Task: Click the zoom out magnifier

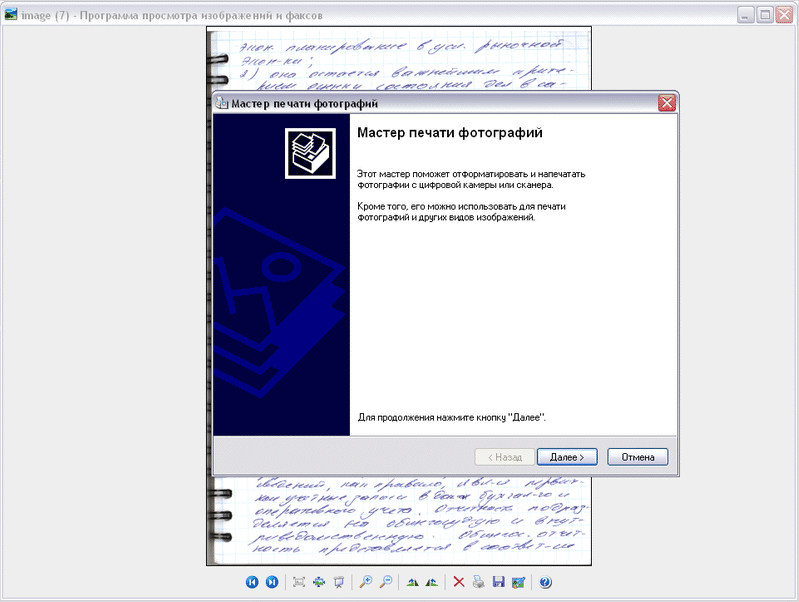Action: point(386,582)
